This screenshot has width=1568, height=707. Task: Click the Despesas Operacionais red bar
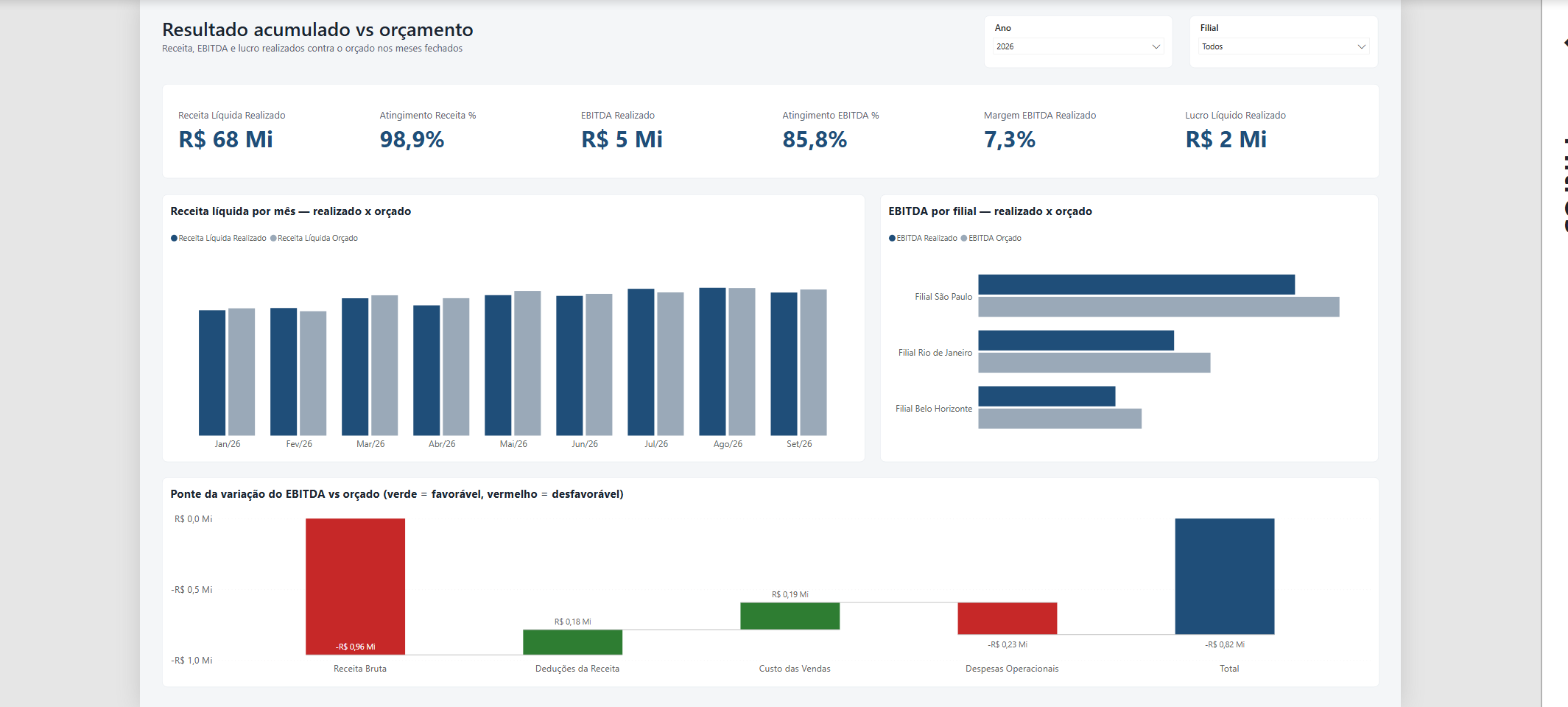coord(1008,618)
